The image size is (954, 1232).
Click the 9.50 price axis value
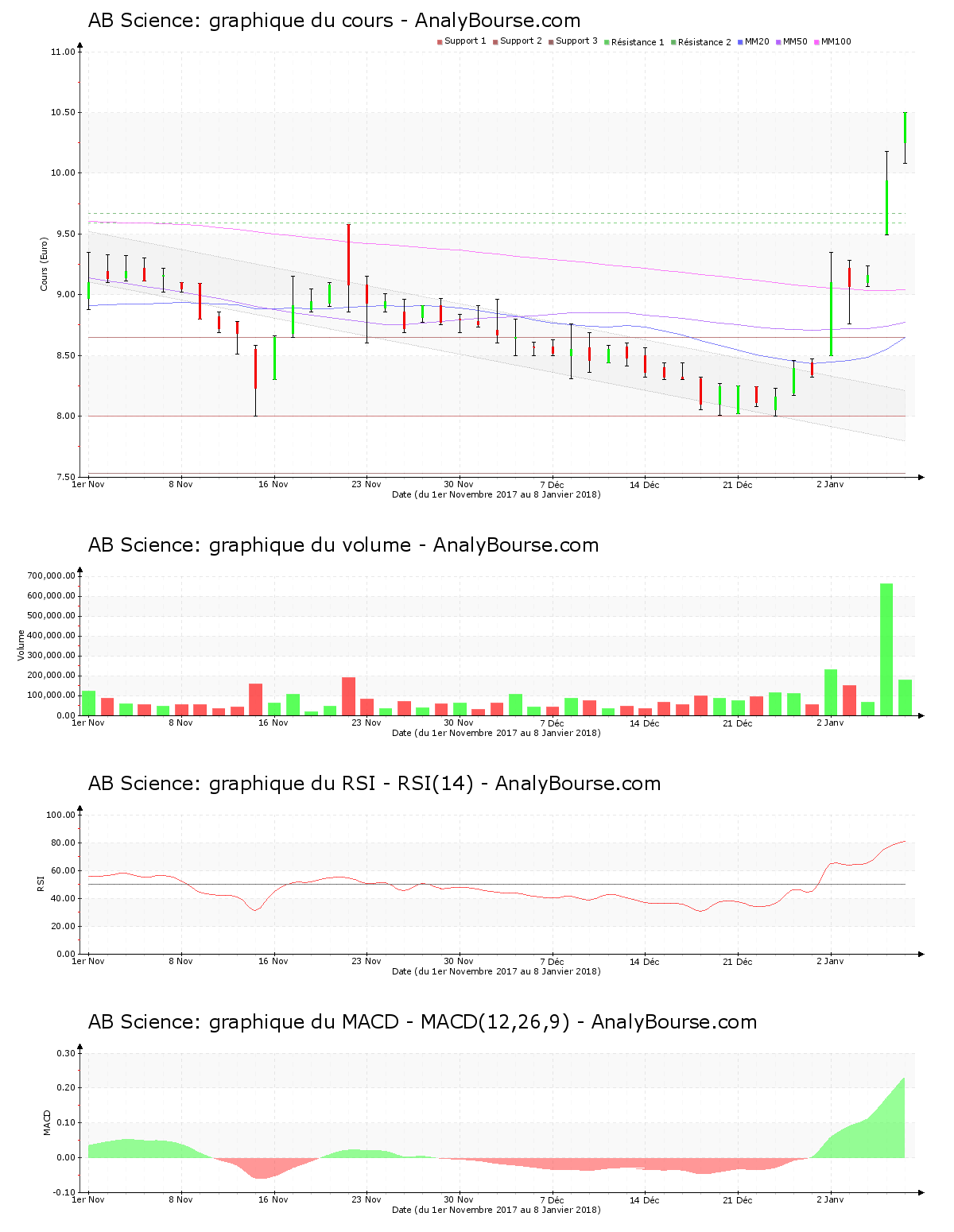[x=64, y=234]
